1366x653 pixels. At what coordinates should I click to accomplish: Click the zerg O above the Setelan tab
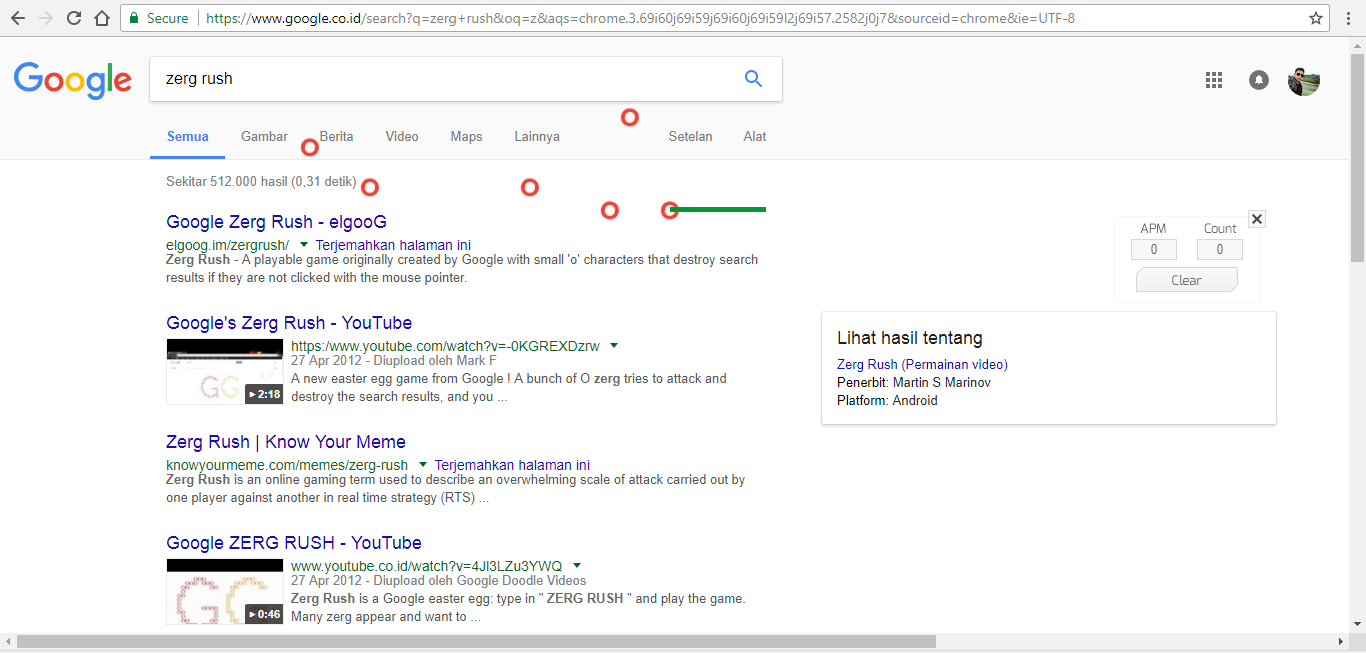630,117
